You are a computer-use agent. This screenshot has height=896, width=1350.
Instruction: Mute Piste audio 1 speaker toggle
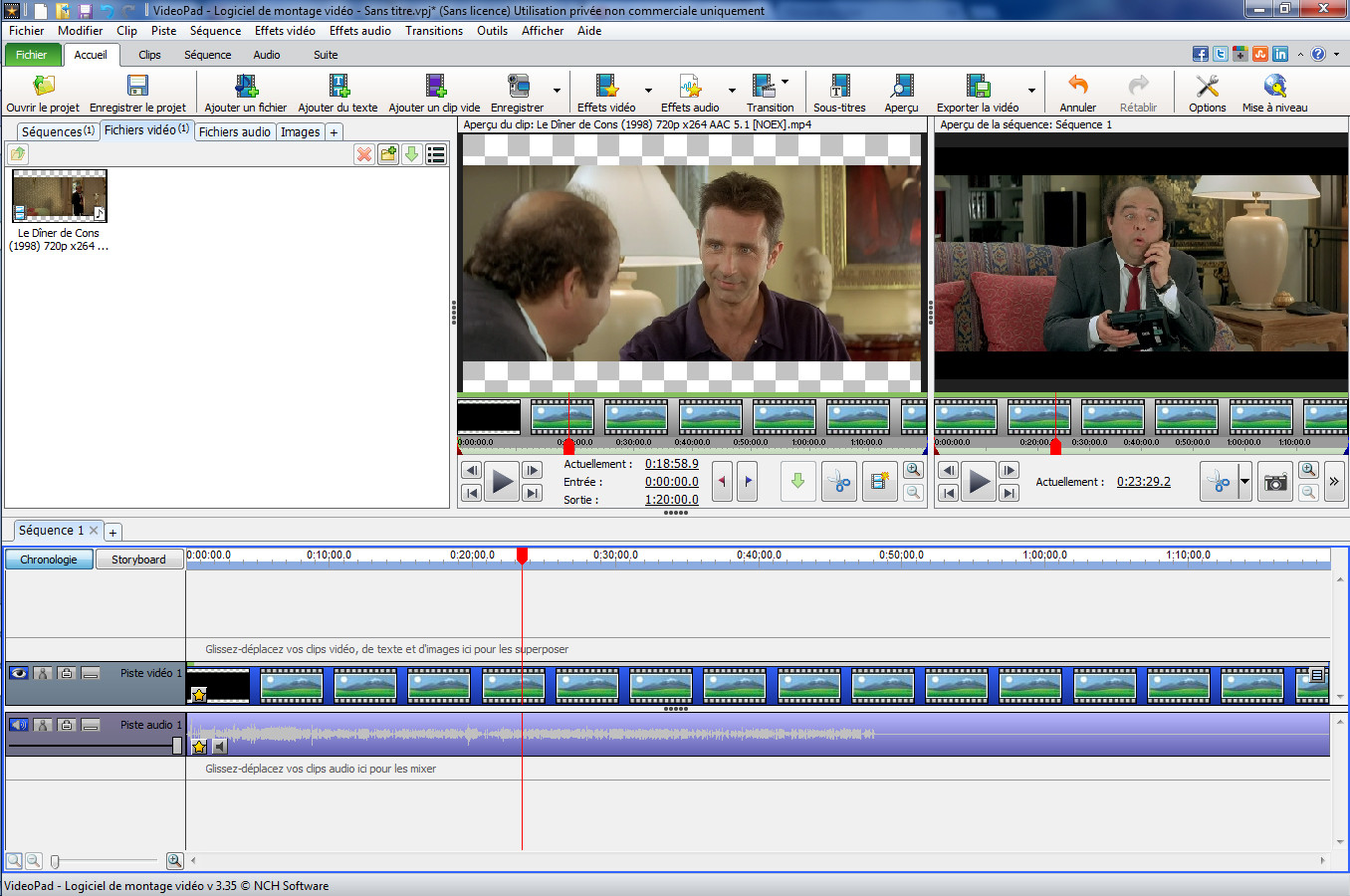(x=18, y=725)
